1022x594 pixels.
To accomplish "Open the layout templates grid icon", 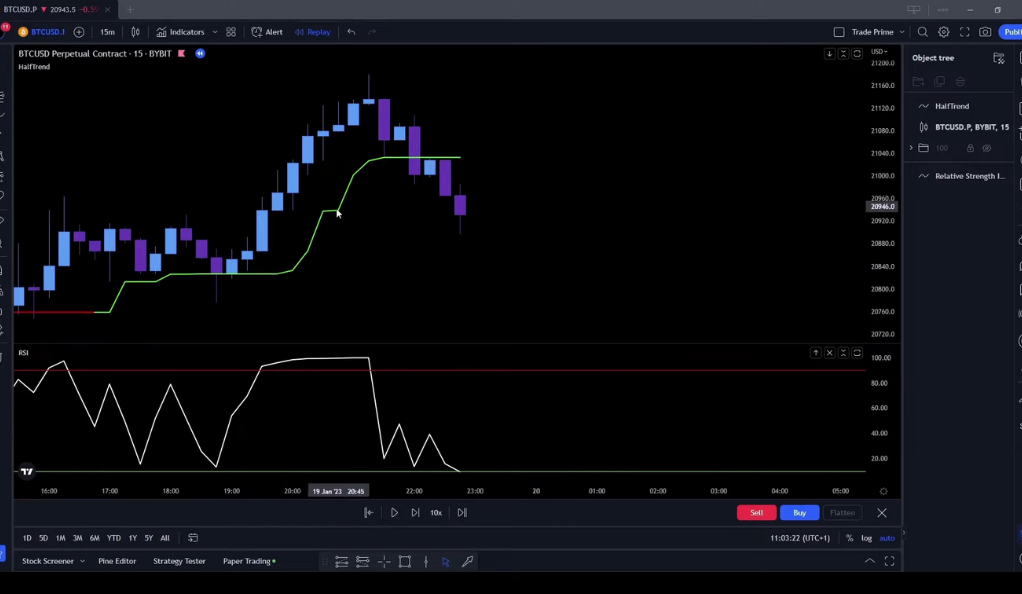I will [231, 32].
